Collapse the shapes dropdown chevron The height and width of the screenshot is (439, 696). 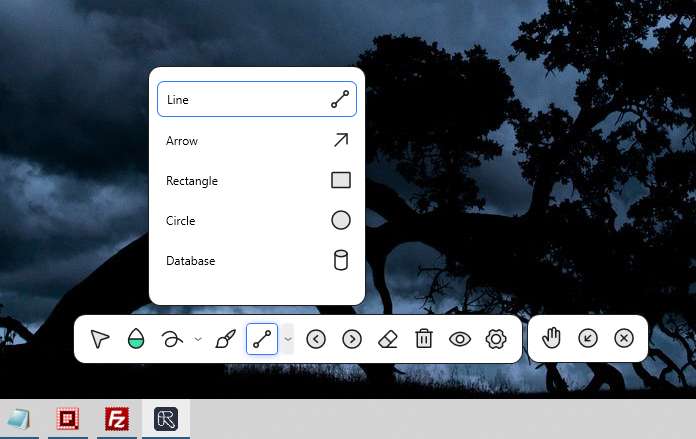click(288, 339)
